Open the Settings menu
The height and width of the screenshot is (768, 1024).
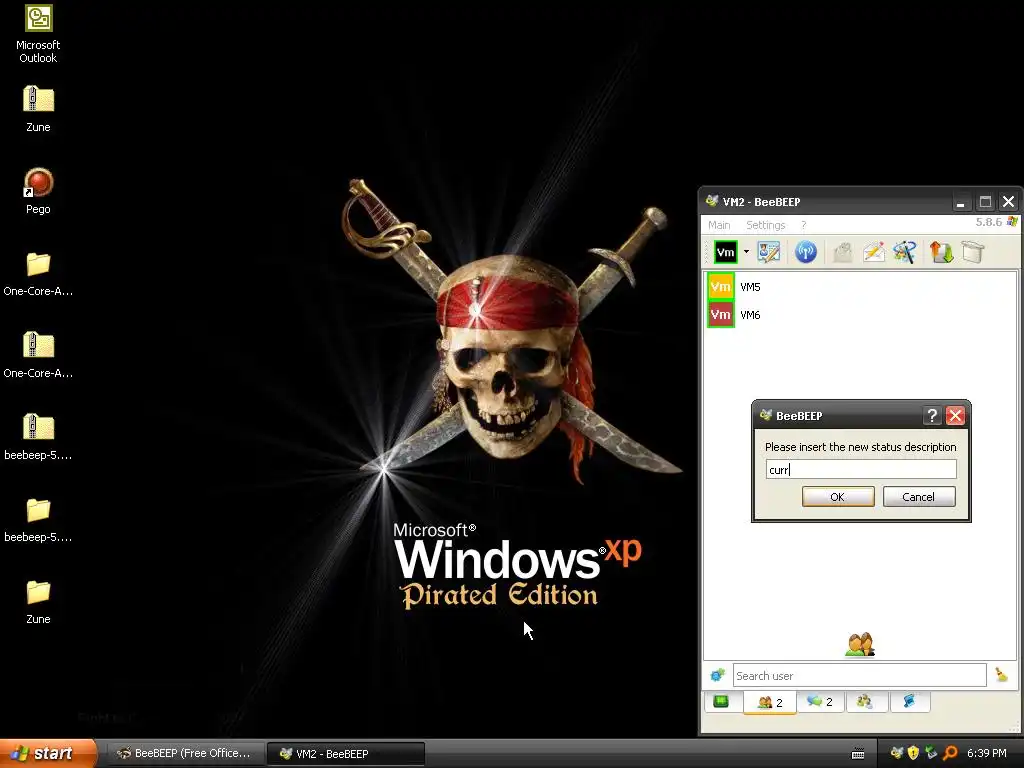click(765, 225)
